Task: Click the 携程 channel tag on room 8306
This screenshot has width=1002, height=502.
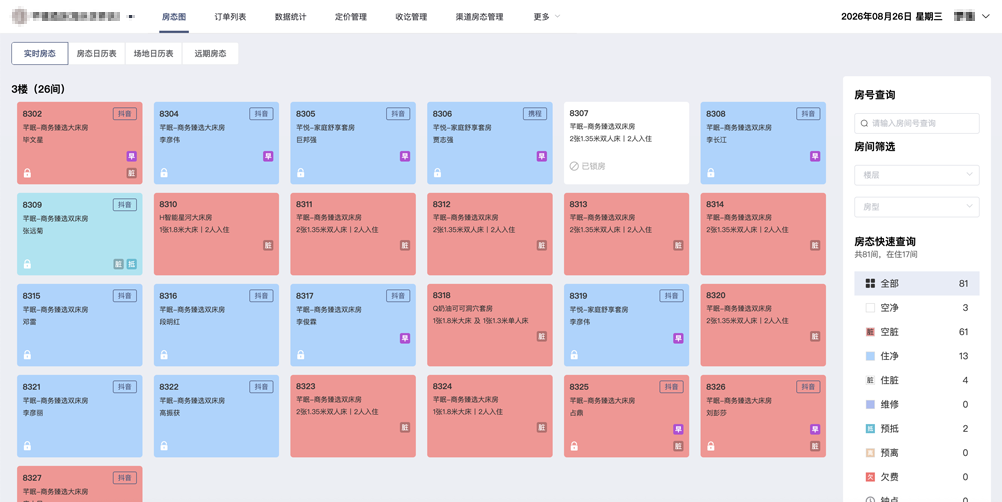Action: point(535,114)
